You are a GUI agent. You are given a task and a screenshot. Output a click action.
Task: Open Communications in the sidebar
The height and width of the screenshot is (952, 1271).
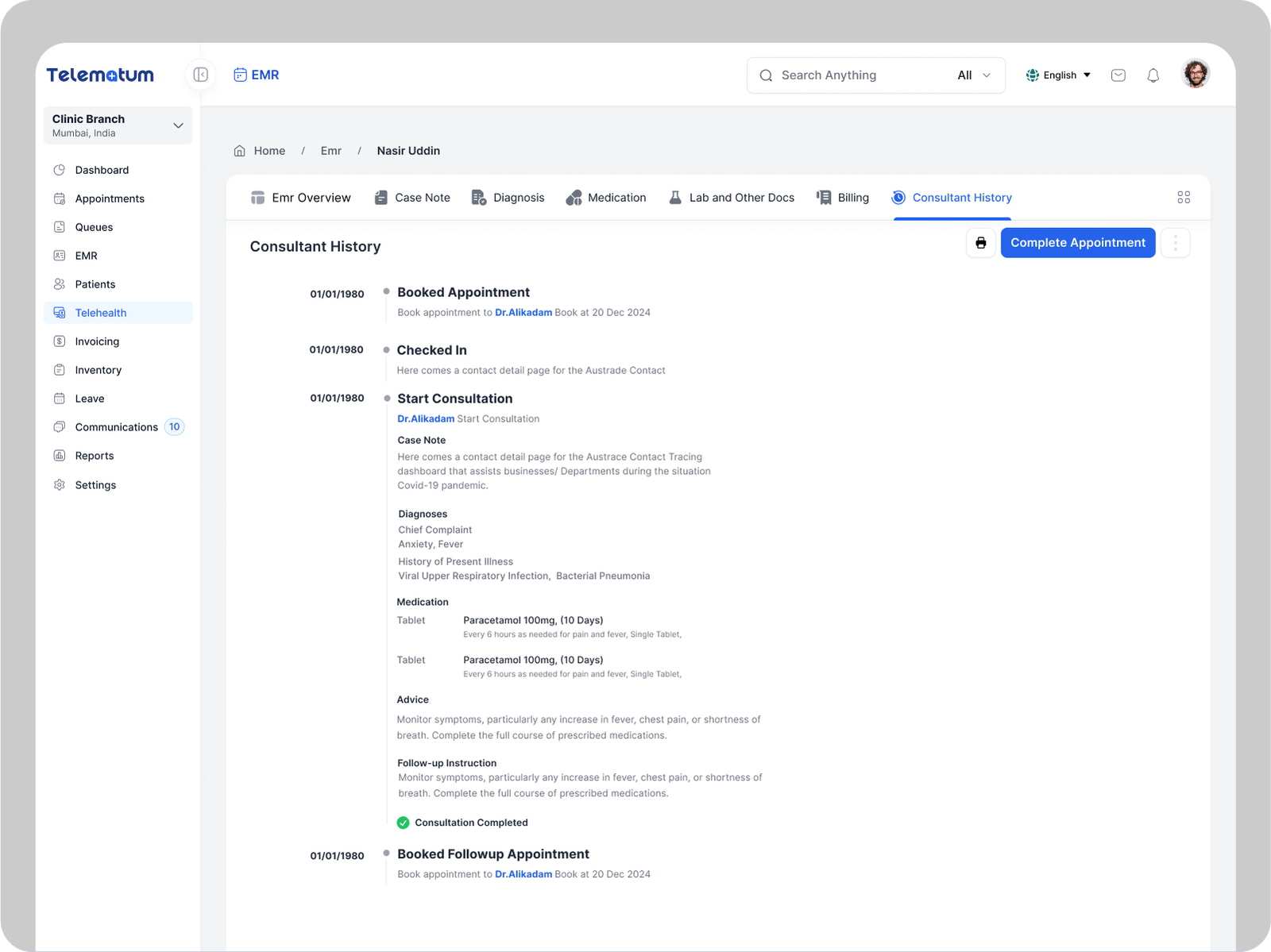[116, 427]
